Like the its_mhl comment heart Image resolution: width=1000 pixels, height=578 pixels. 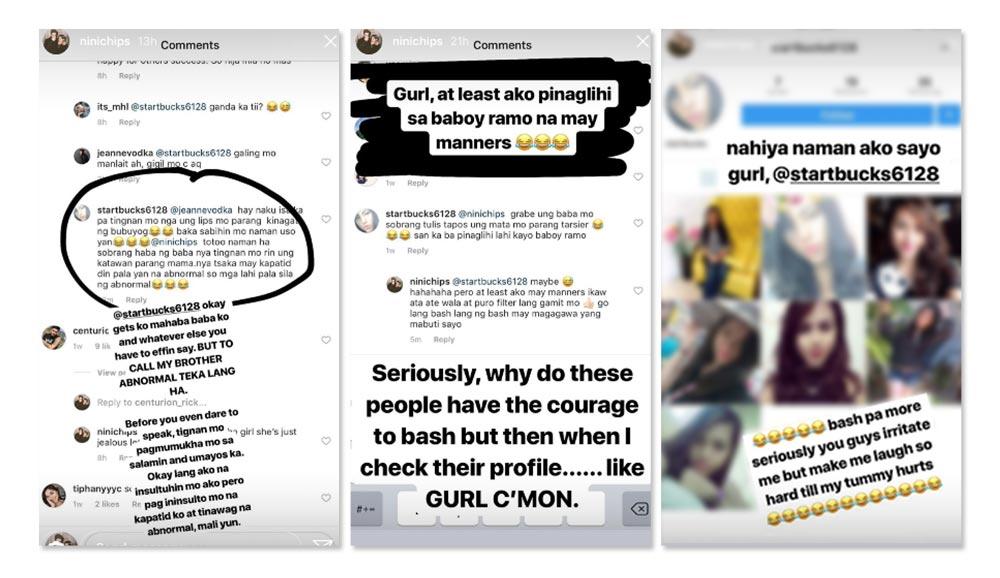(326, 116)
